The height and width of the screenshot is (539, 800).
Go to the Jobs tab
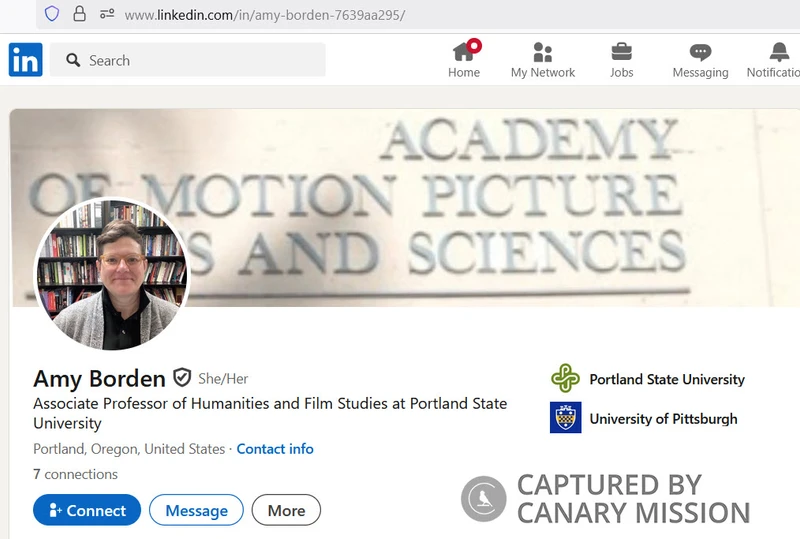coord(621,59)
